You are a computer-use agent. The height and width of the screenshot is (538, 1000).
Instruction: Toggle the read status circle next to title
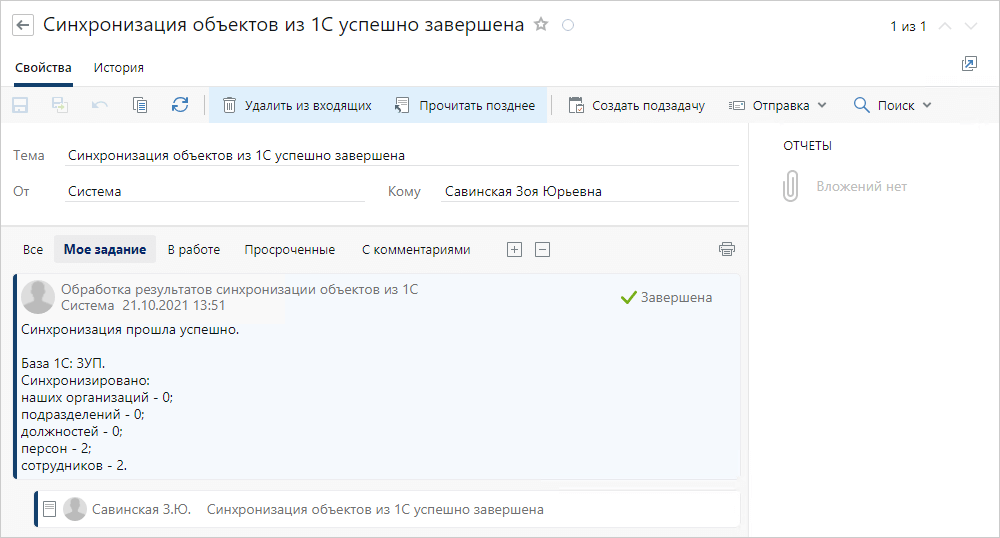[x=568, y=25]
